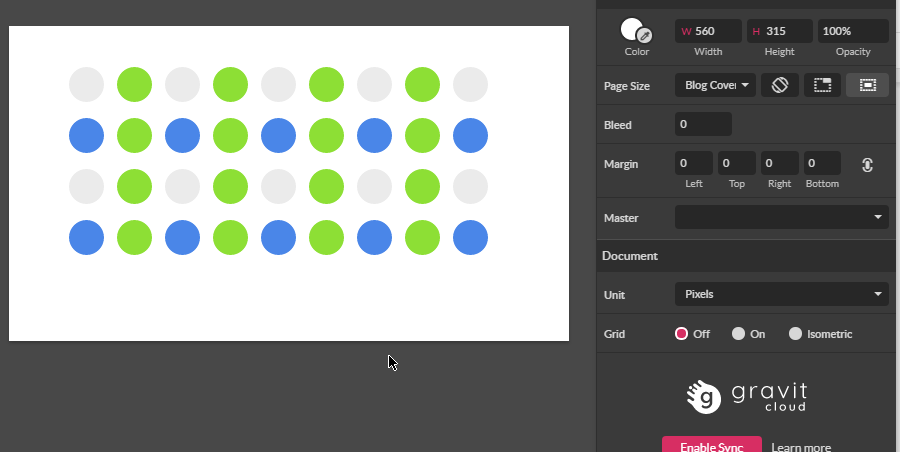This screenshot has width=900, height=452.
Task: Click the Bleed label
Action: click(618, 125)
